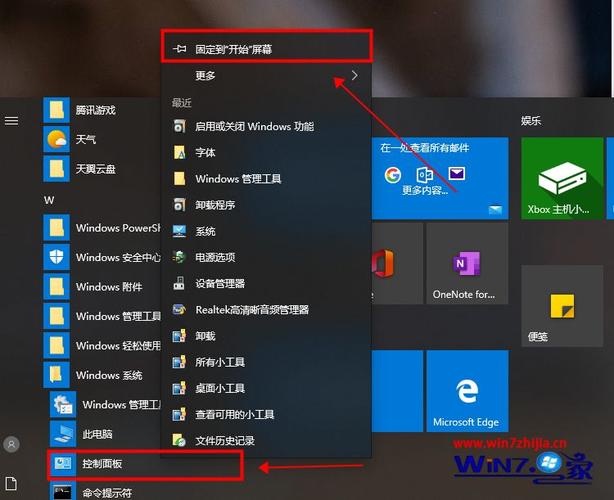This screenshot has width=614, height=500.
Task: Collapse the Windows 系统 folder
Action: pyautogui.click(x=102, y=375)
